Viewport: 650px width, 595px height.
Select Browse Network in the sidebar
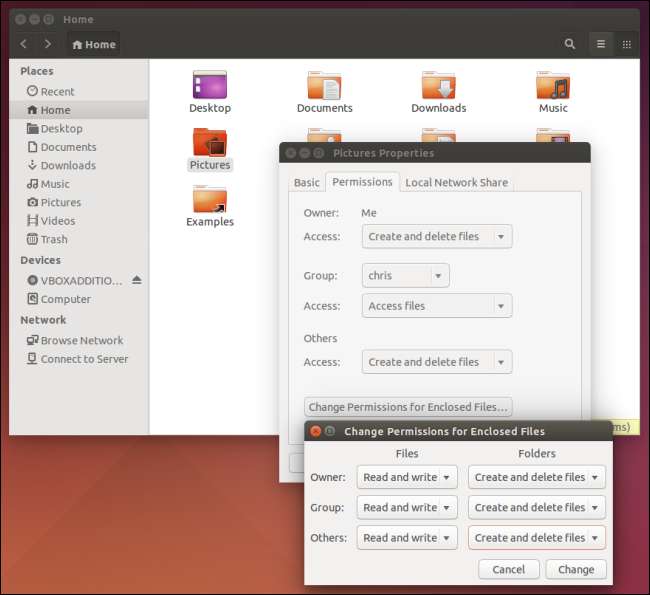82,340
